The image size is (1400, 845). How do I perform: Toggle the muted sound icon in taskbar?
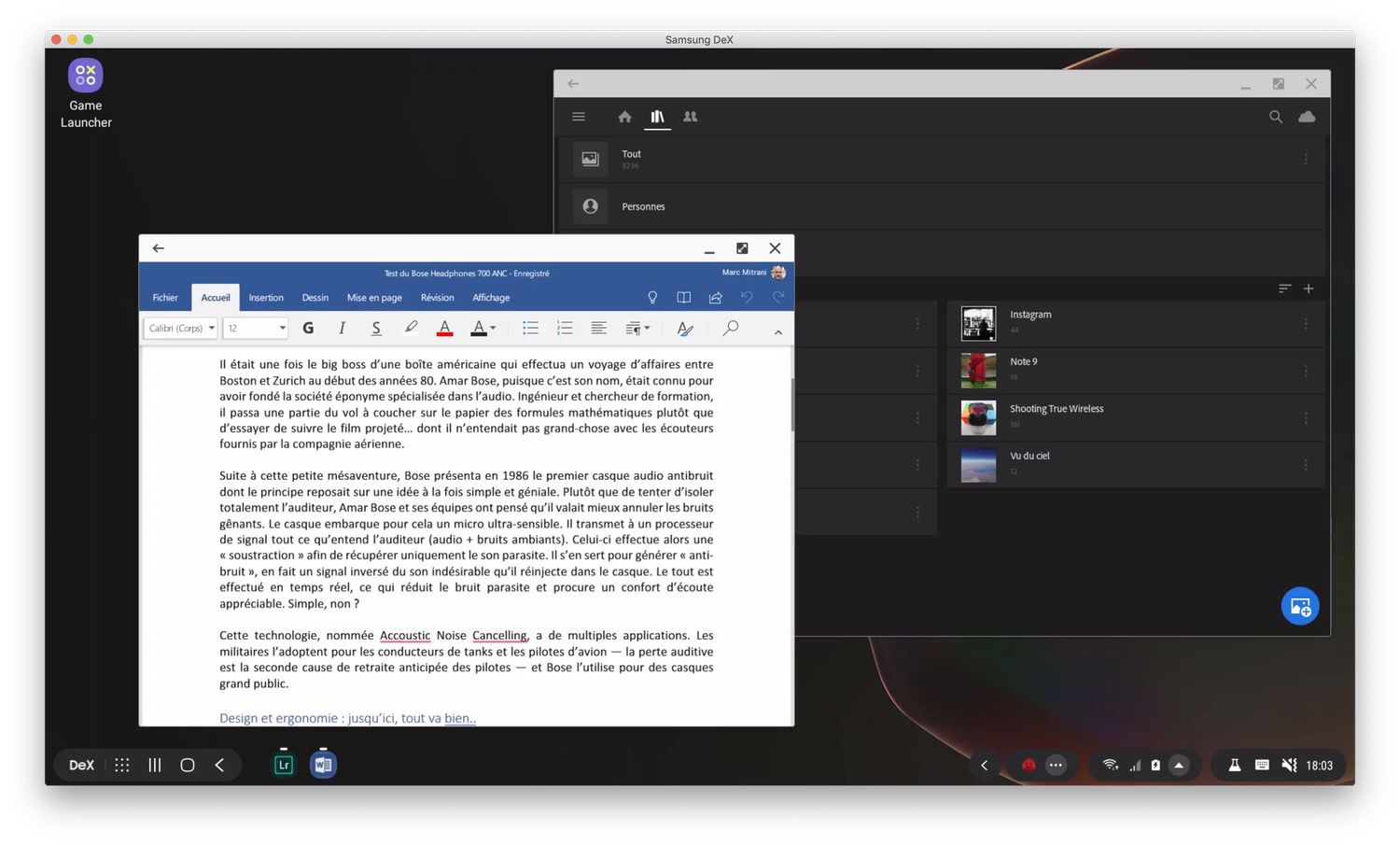pyautogui.click(x=1289, y=765)
